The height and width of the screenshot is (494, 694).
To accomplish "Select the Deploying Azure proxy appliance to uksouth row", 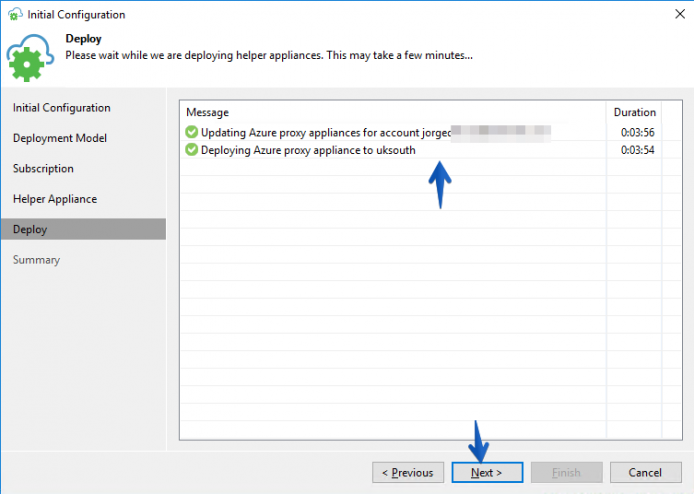I will tap(420, 150).
